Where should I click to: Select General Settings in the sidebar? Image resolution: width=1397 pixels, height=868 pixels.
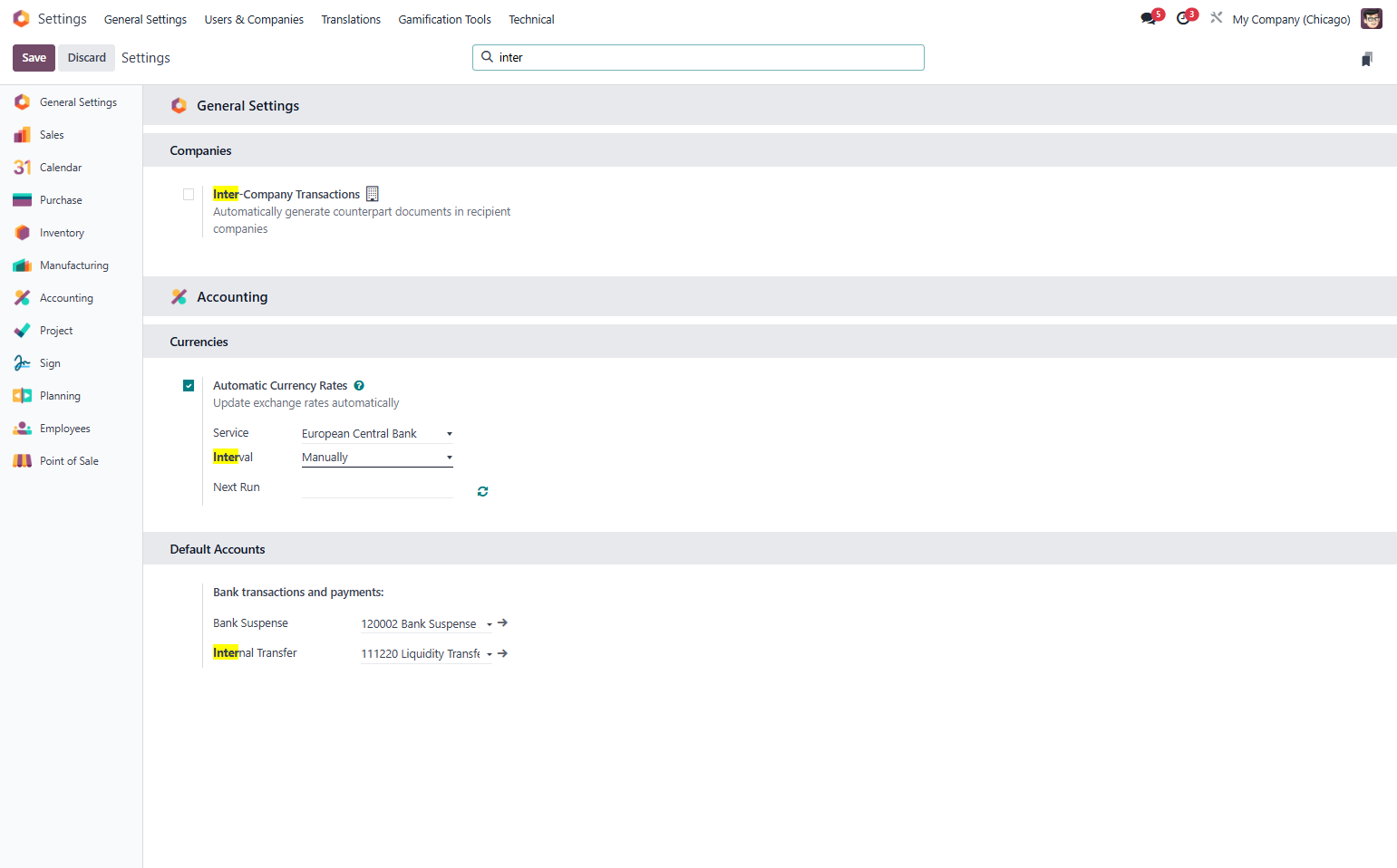coord(71,102)
